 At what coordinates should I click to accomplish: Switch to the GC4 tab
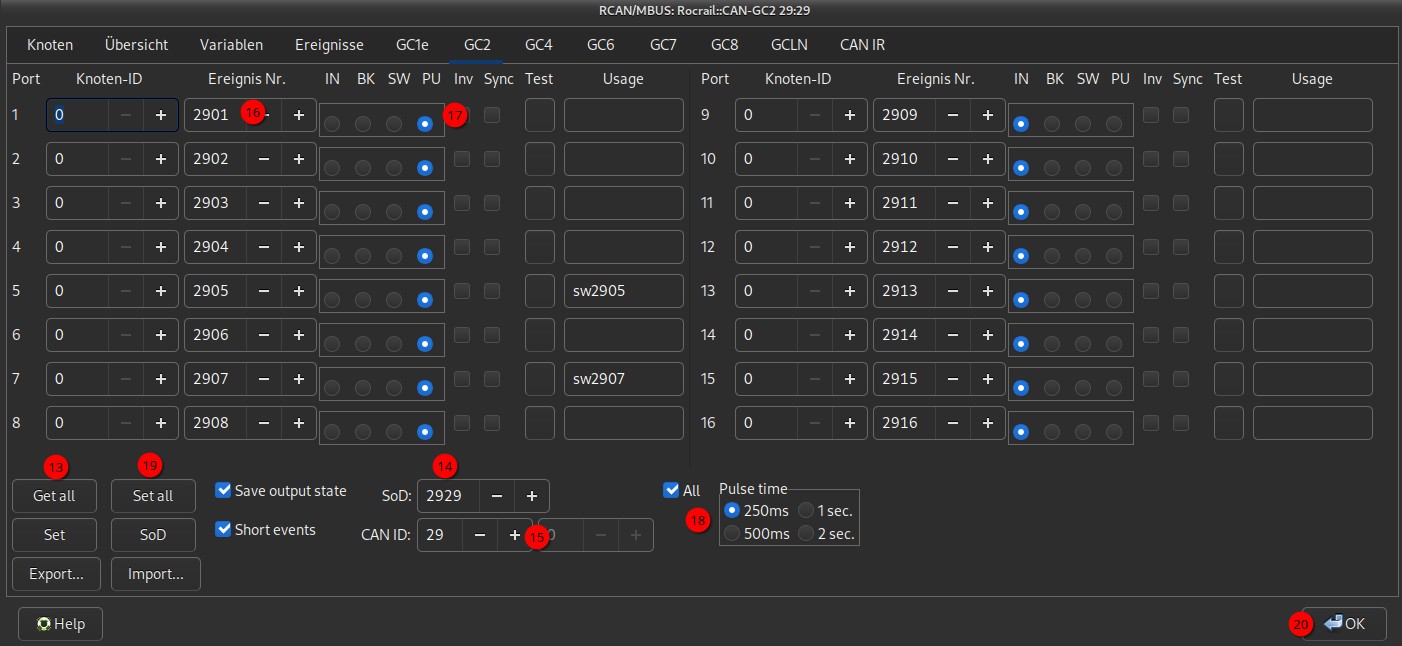pos(539,45)
